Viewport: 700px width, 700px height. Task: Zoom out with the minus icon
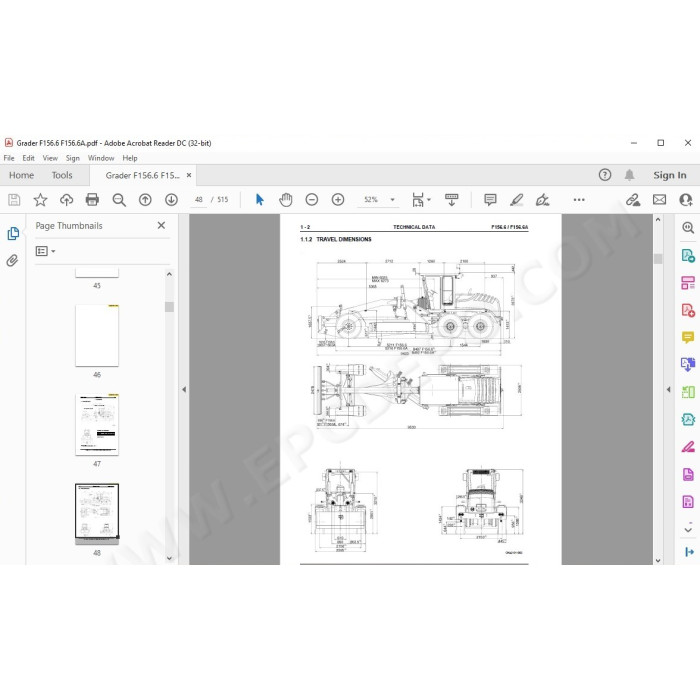click(312, 200)
